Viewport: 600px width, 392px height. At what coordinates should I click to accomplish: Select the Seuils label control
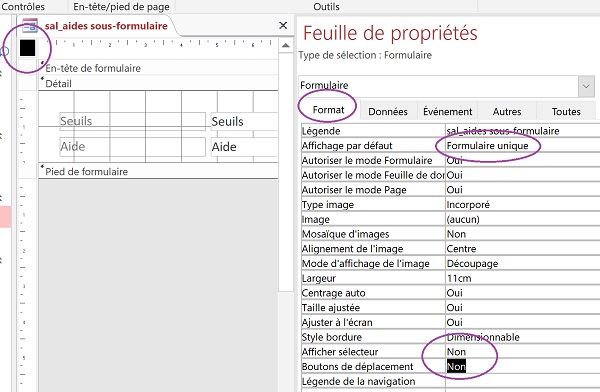point(132,121)
